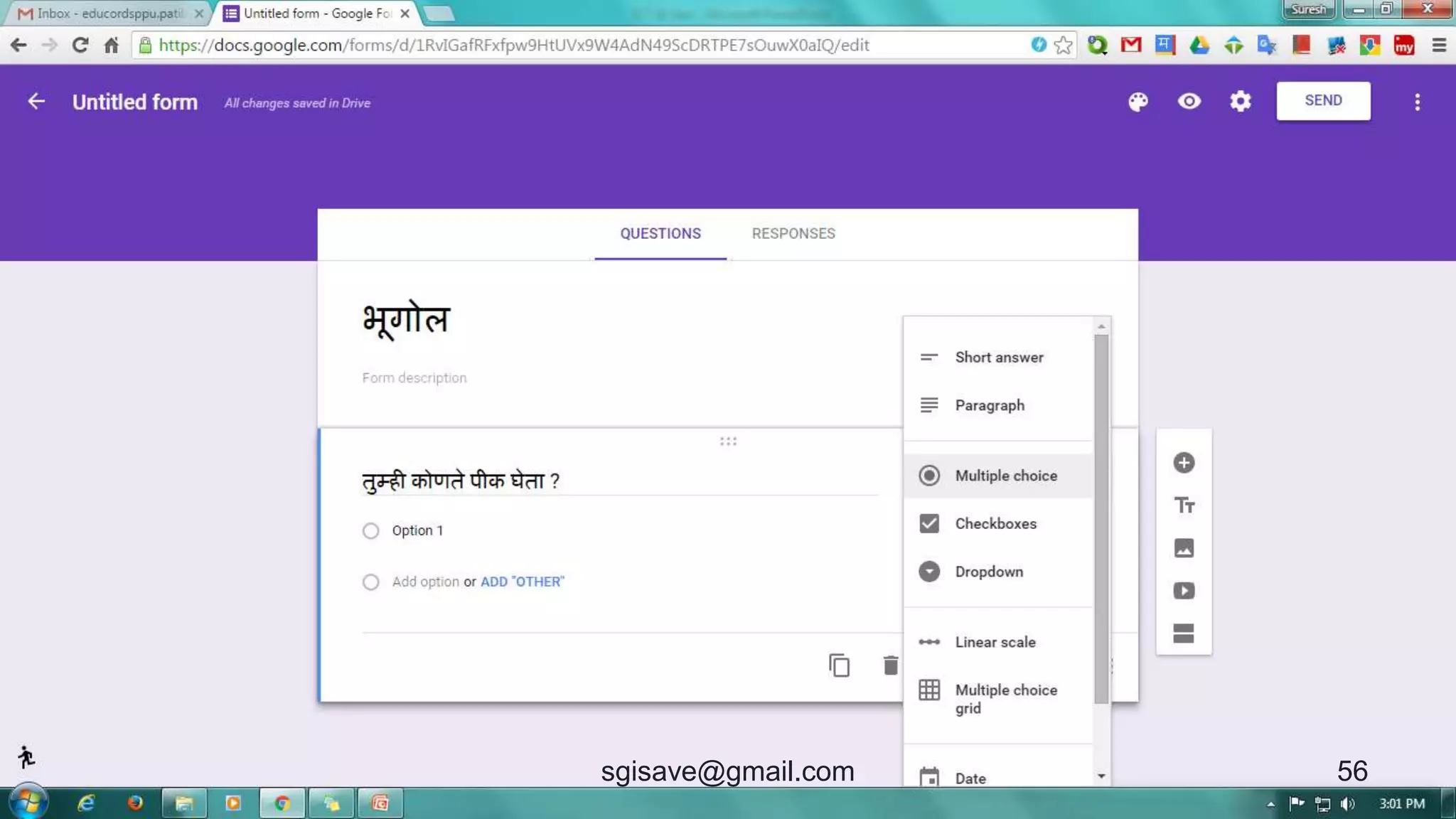Add title and description icon
This screenshot has height=819, width=1456.
1183,505
